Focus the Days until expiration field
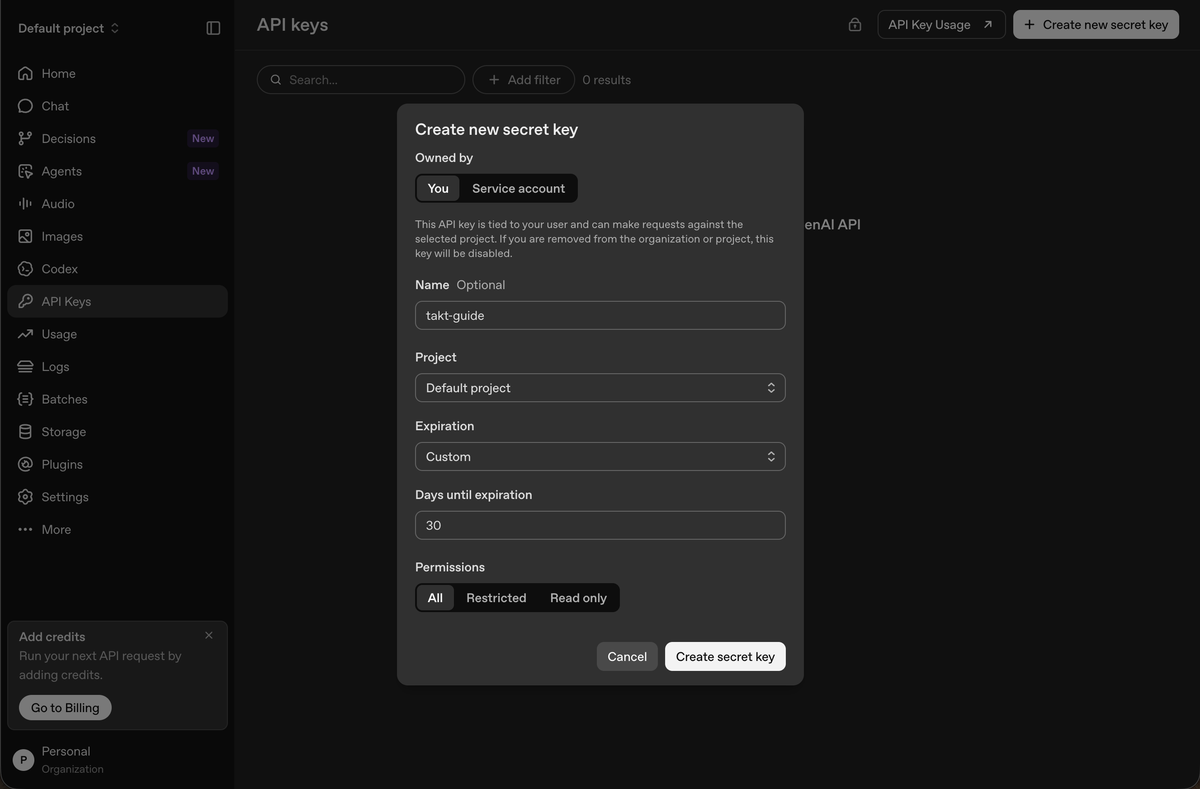The image size is (1200, 789). tap(600, 525)
